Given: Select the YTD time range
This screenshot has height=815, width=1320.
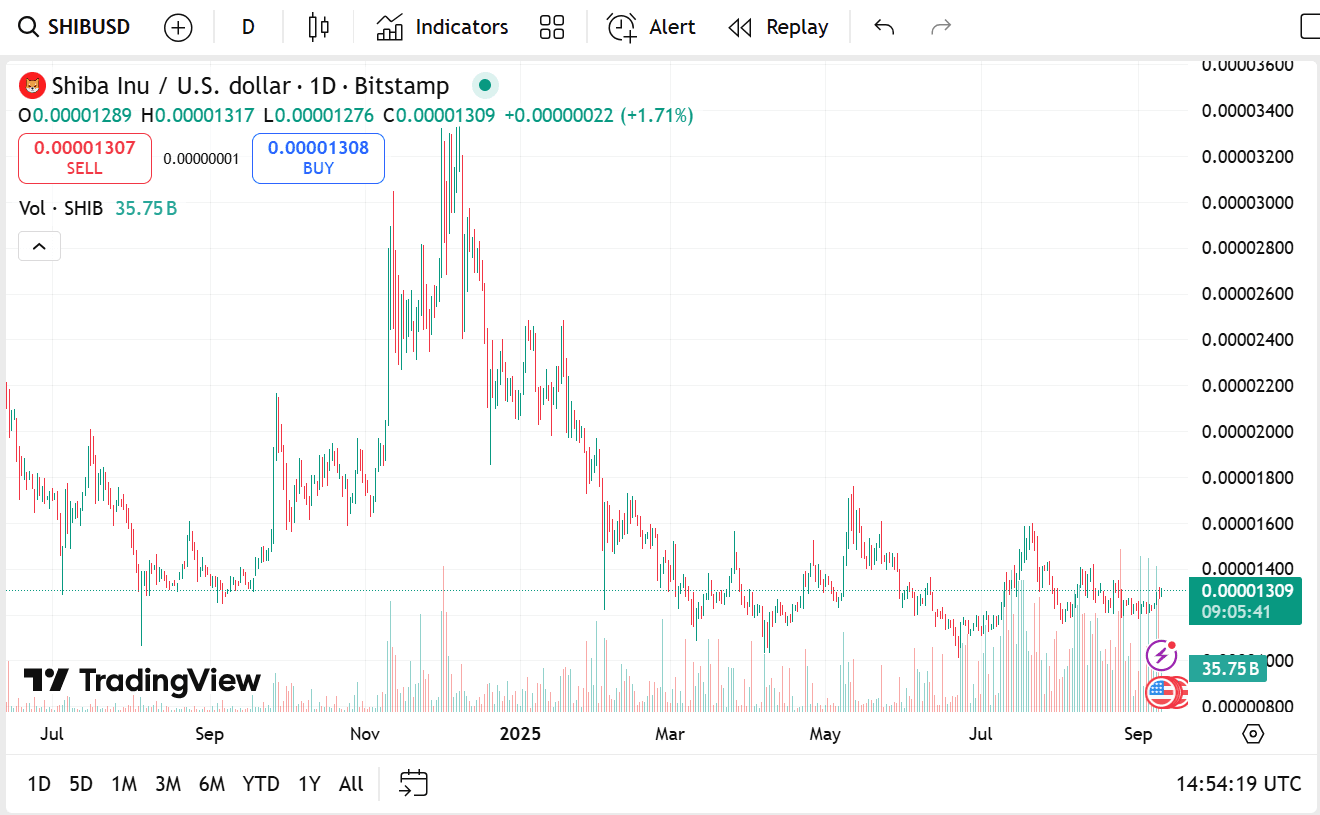Looking at the screenshot, I should click(261, 784).
